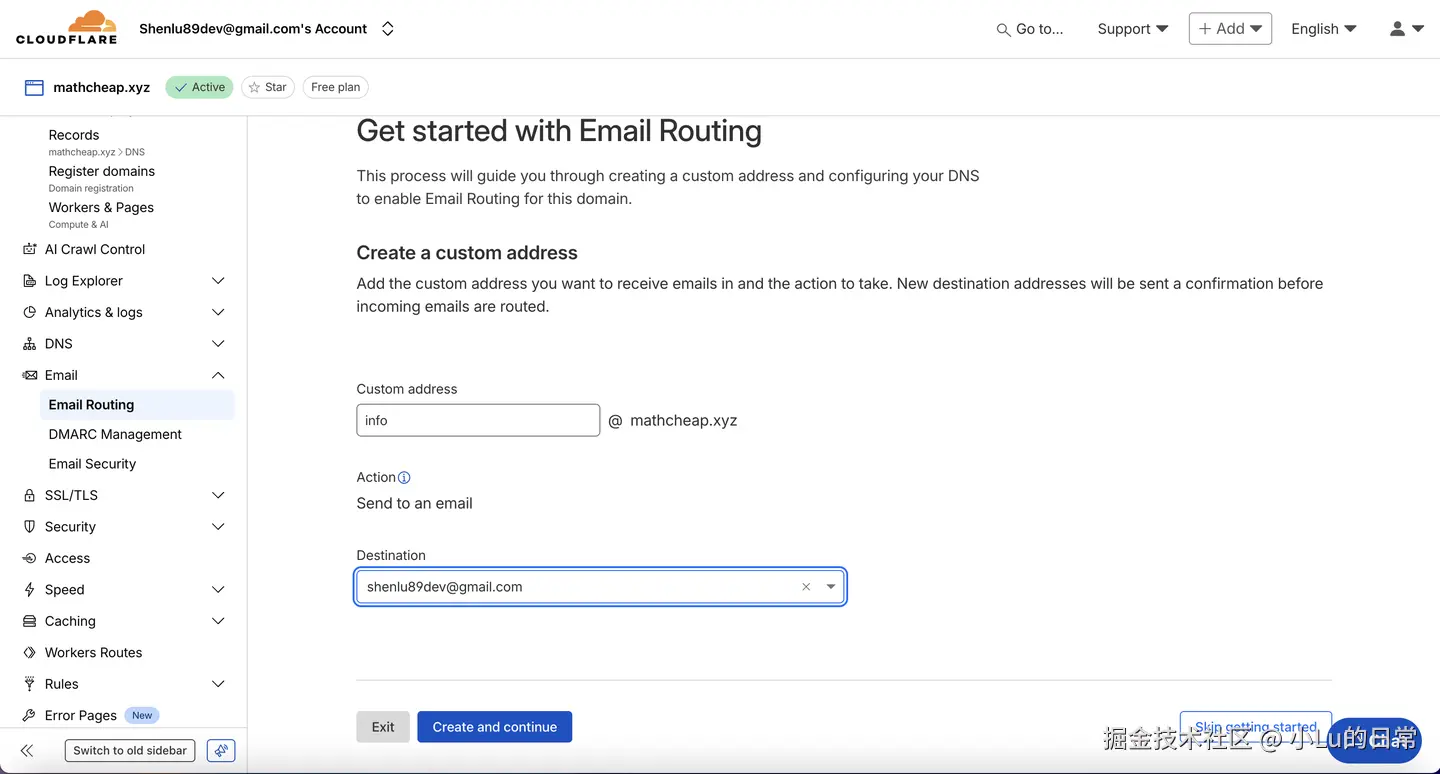Open the English language dropdown
This screenshot has height=774, width=1440.
tap(1323, 29)
